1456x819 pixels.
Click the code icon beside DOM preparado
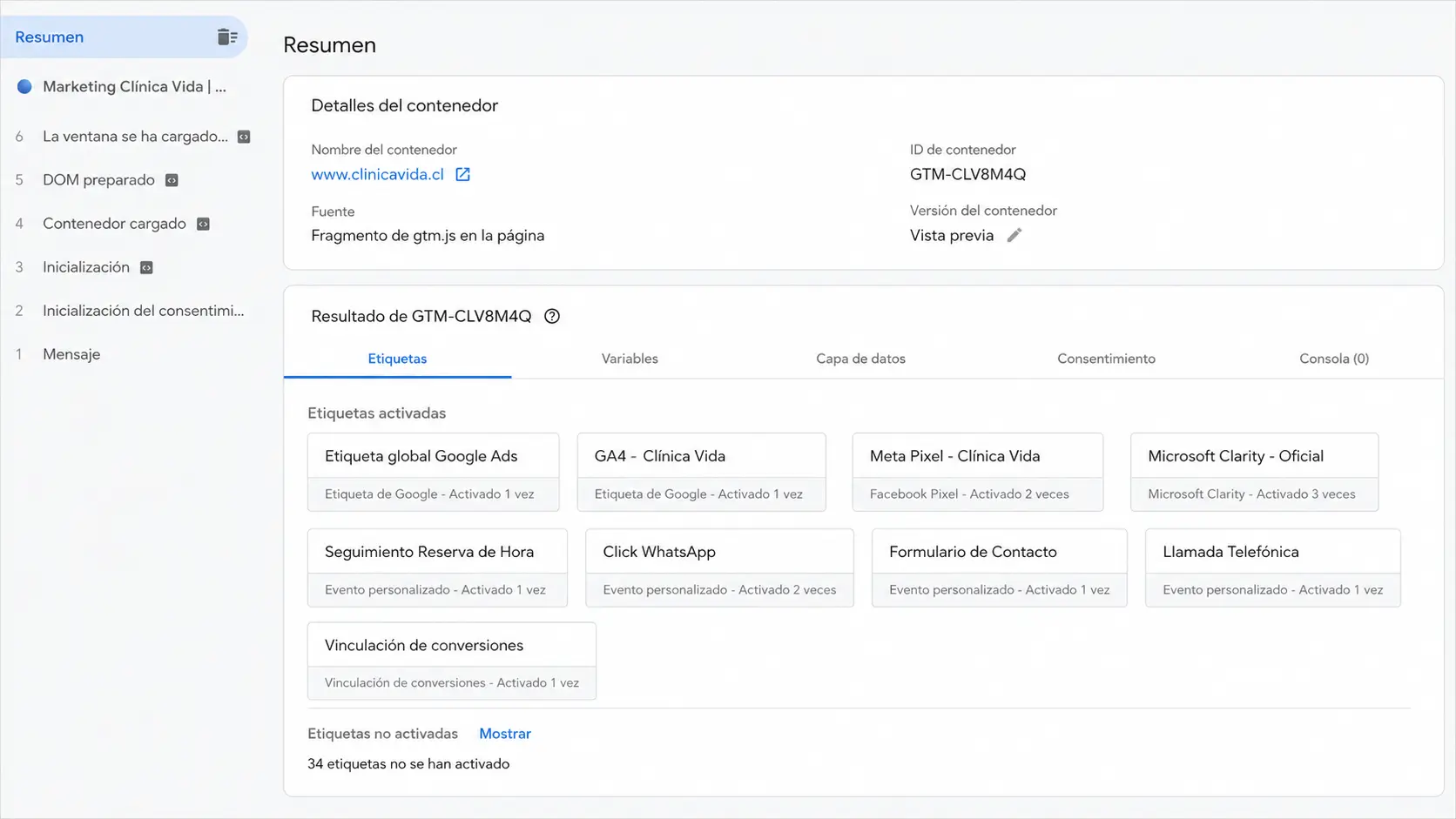[x=172, y=180]
